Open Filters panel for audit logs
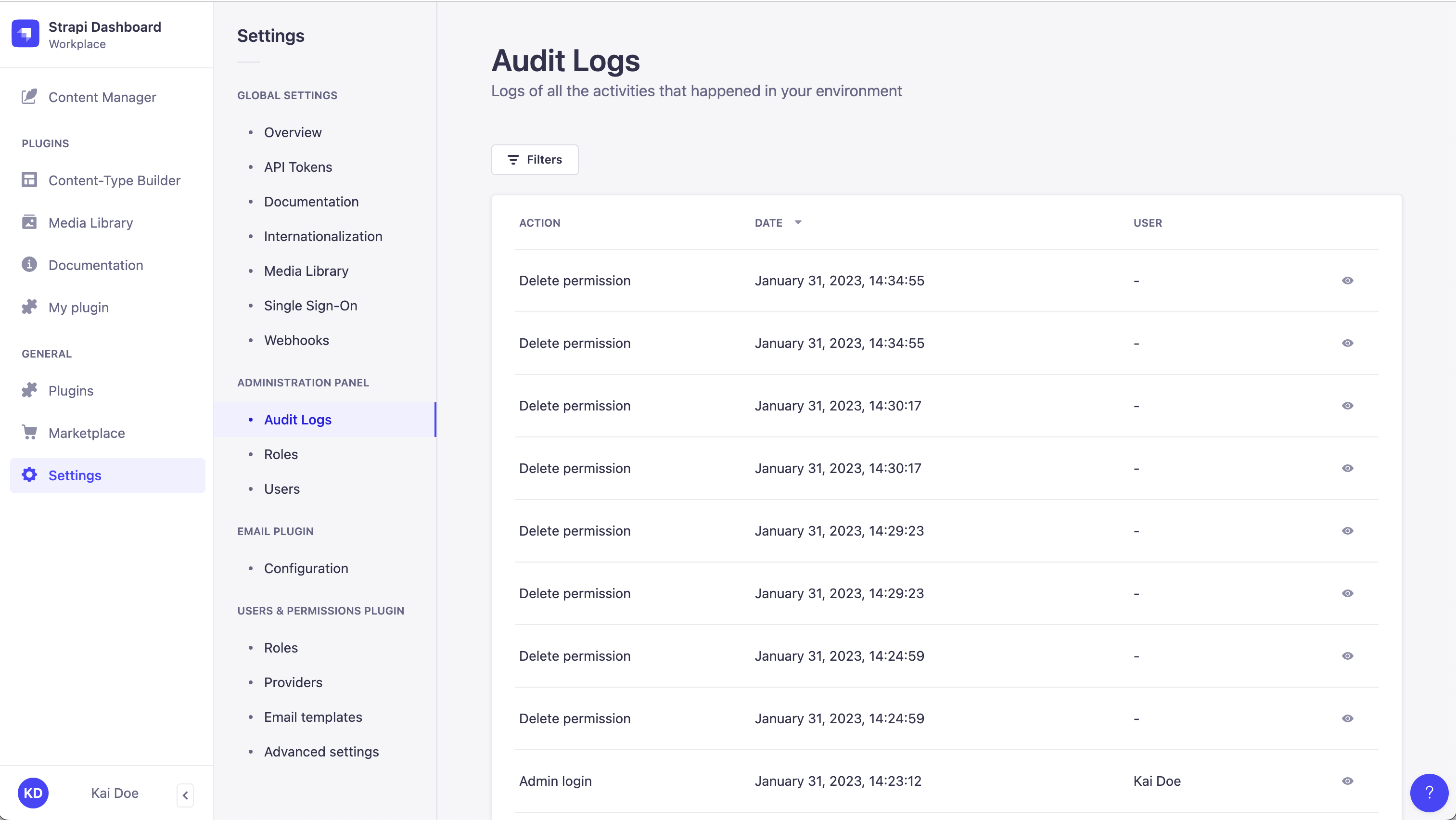This screenshot has height=820, width=1456. click(x=534, y=159)
